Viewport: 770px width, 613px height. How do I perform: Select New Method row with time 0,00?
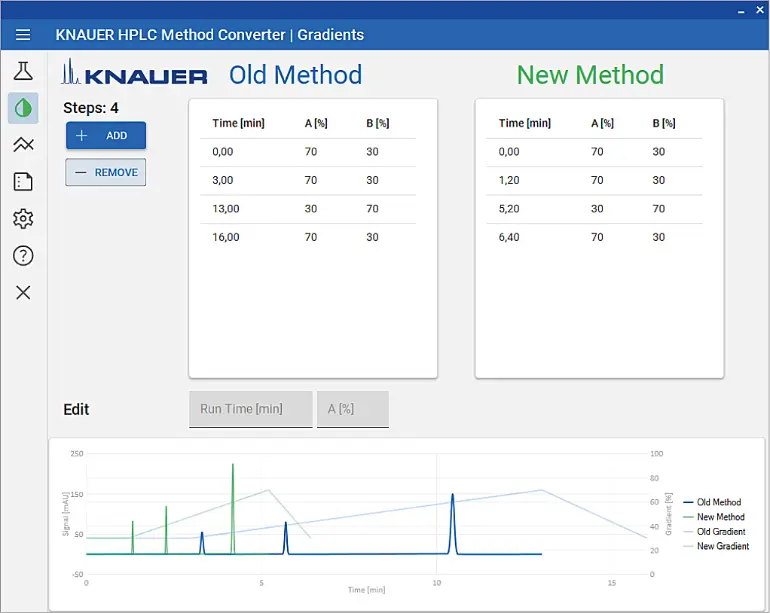tap(594, 152)
